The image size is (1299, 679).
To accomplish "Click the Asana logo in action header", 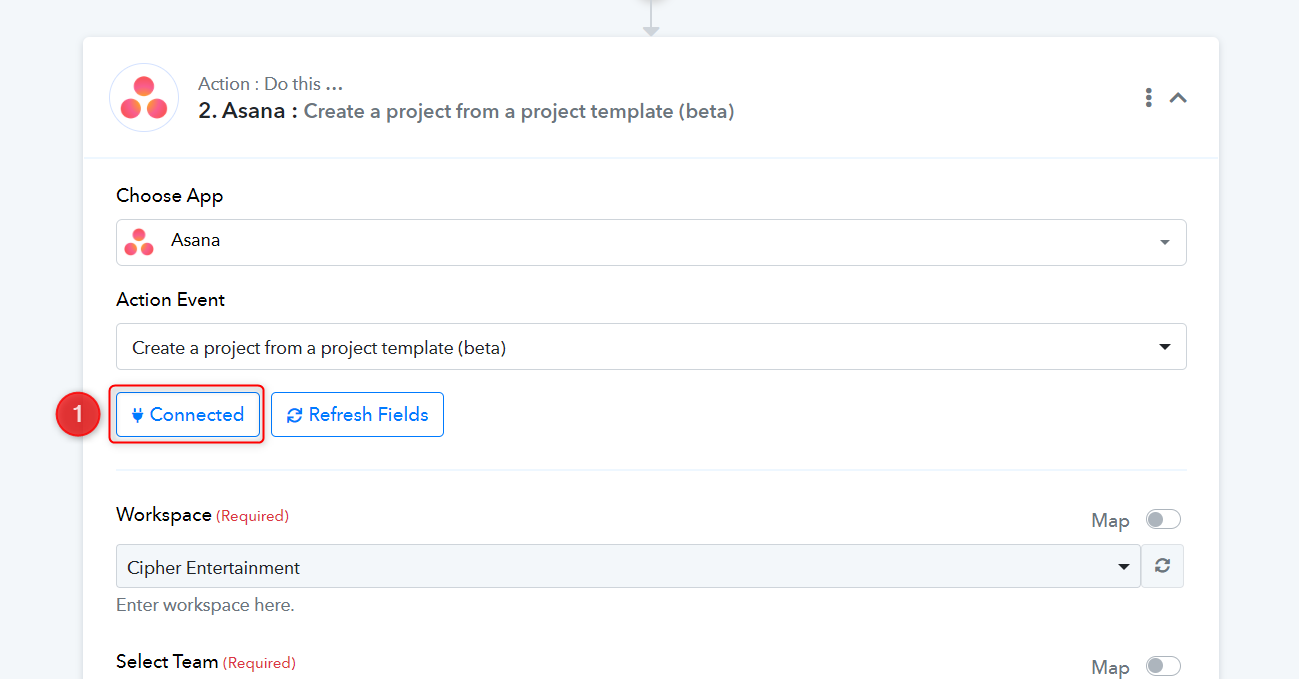I will [x=144, y=98].
